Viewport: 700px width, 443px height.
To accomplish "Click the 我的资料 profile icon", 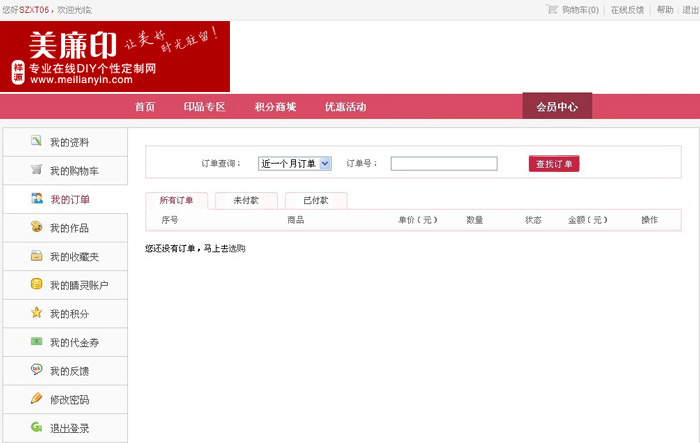I will 36,141.
